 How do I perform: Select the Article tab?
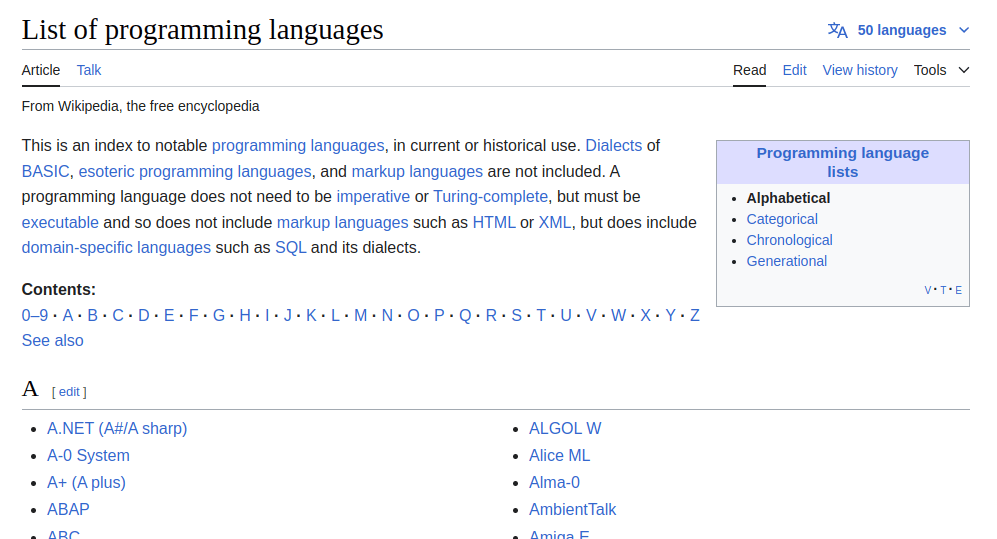click(41, 70)
